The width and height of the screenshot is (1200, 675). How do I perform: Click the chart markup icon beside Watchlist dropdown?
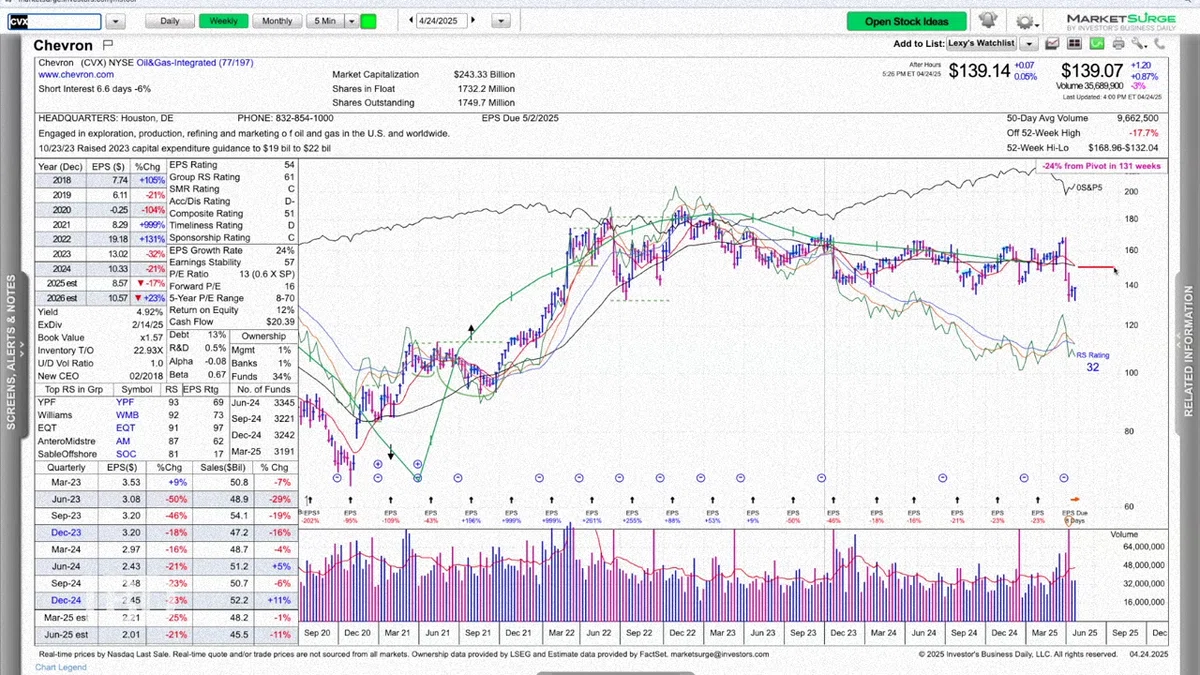point(1052,44)
